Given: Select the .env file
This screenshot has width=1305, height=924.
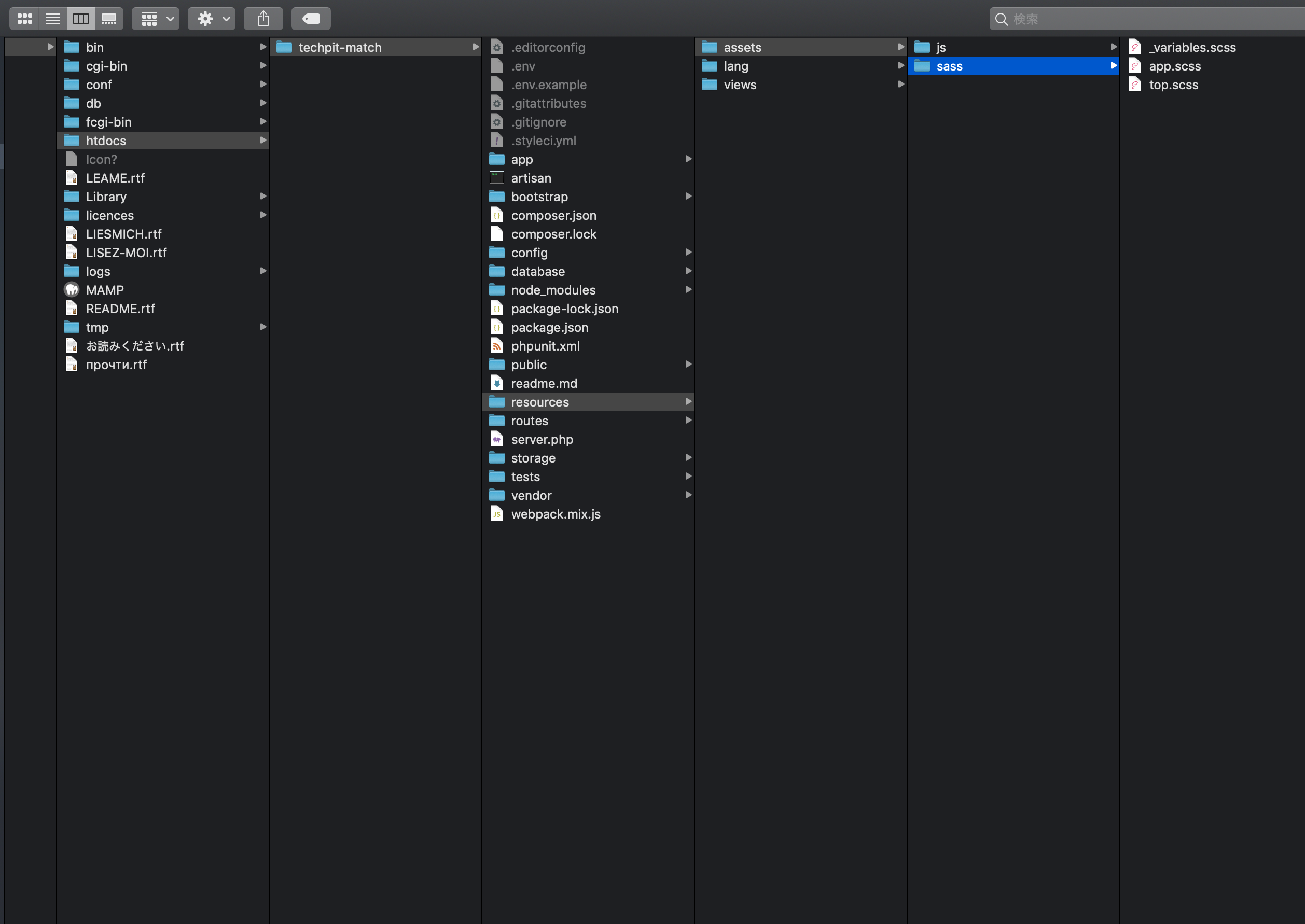Looking at the screenshot, I should [x=588, y=66].
